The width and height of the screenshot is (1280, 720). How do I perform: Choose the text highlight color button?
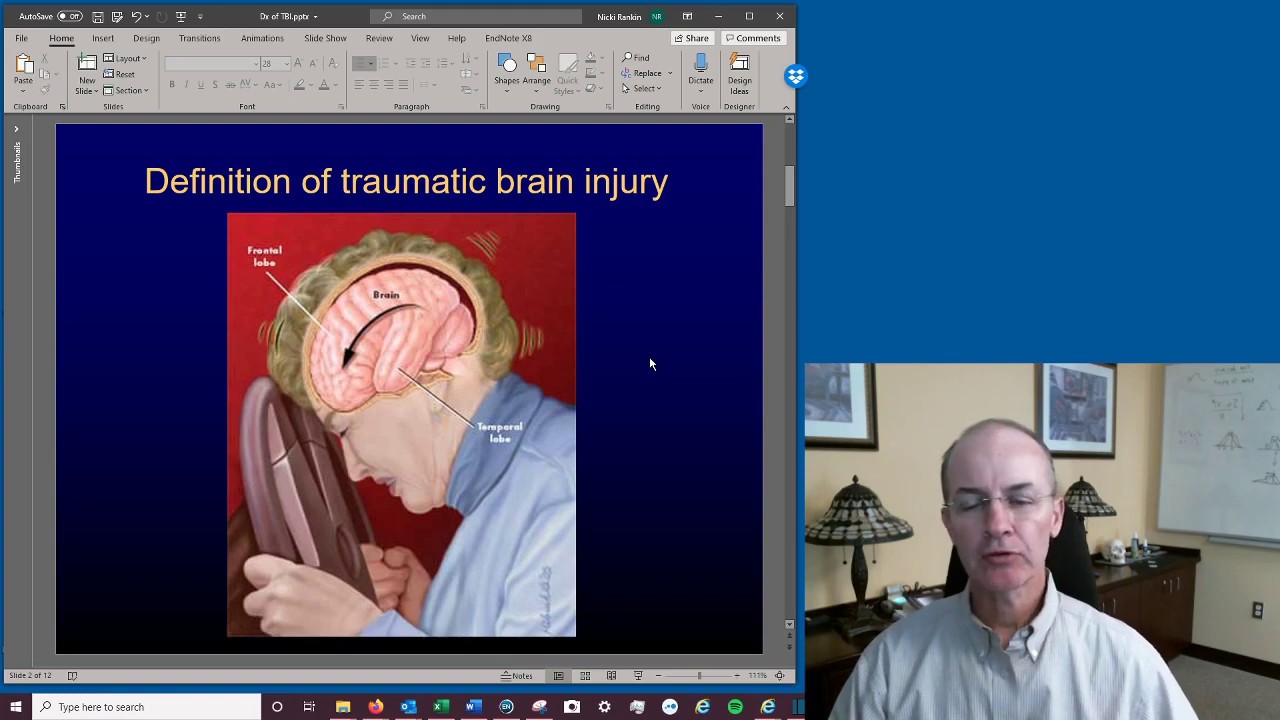tap(299, 85)
